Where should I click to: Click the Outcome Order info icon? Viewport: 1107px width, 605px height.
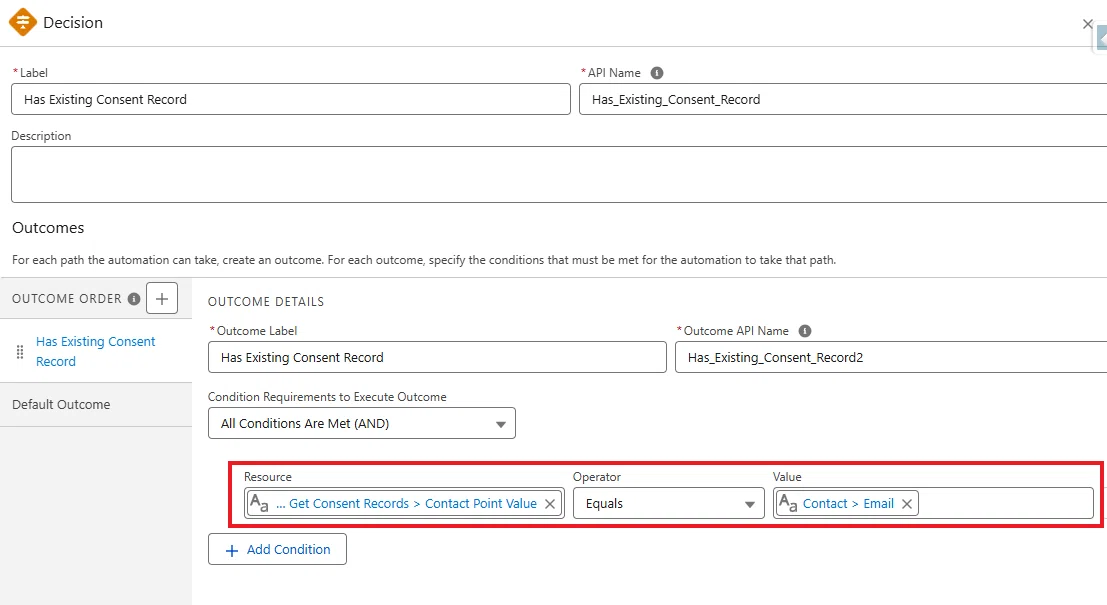coord(133,299)
